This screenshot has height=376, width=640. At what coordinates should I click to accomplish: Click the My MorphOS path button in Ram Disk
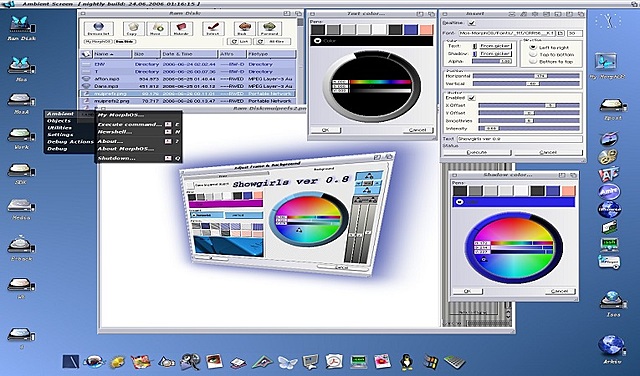pos(98,42)
